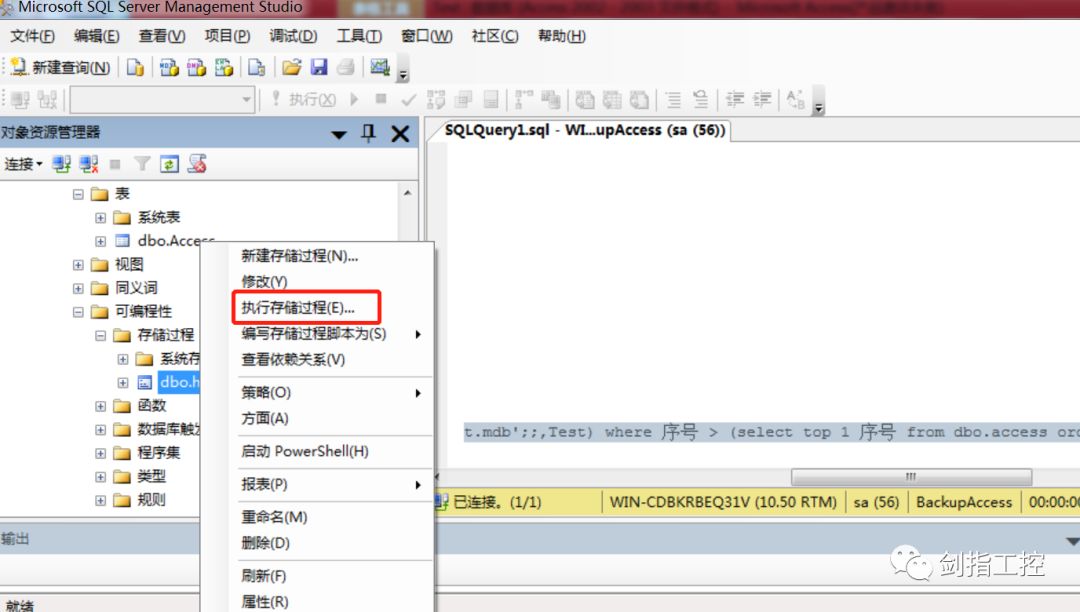1080x612 pixels.
Task: Open the Connect (连接) dropdown
Action: tap(23, 164)
